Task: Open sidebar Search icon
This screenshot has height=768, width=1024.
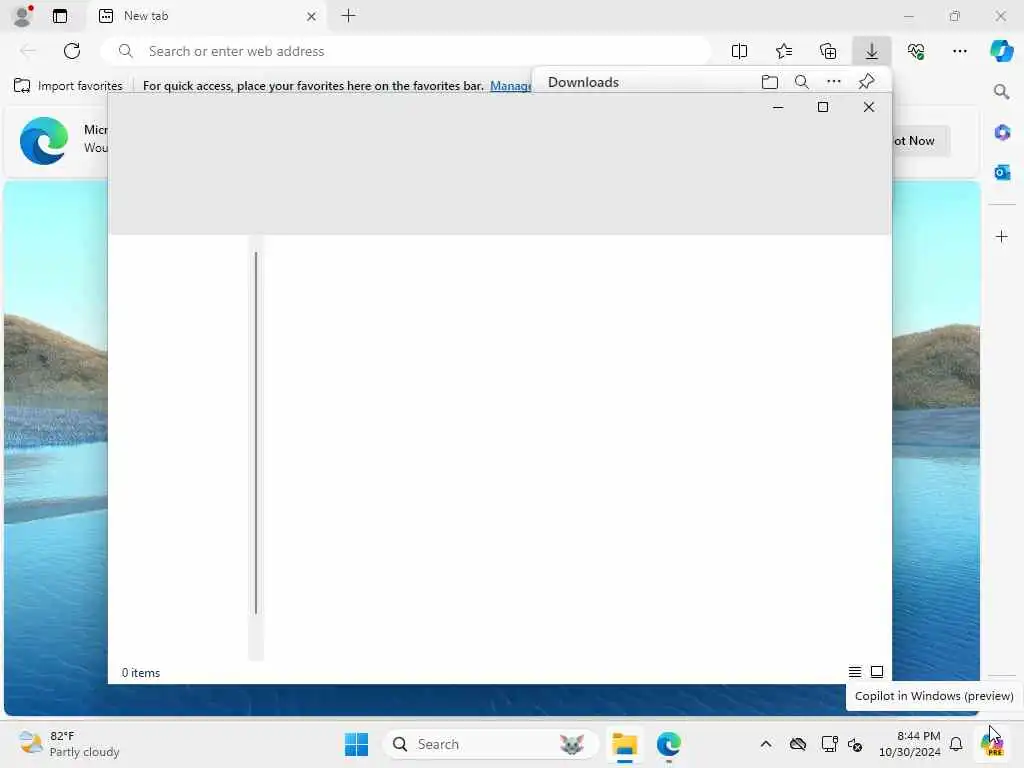Action: [x=1002, y=92]
